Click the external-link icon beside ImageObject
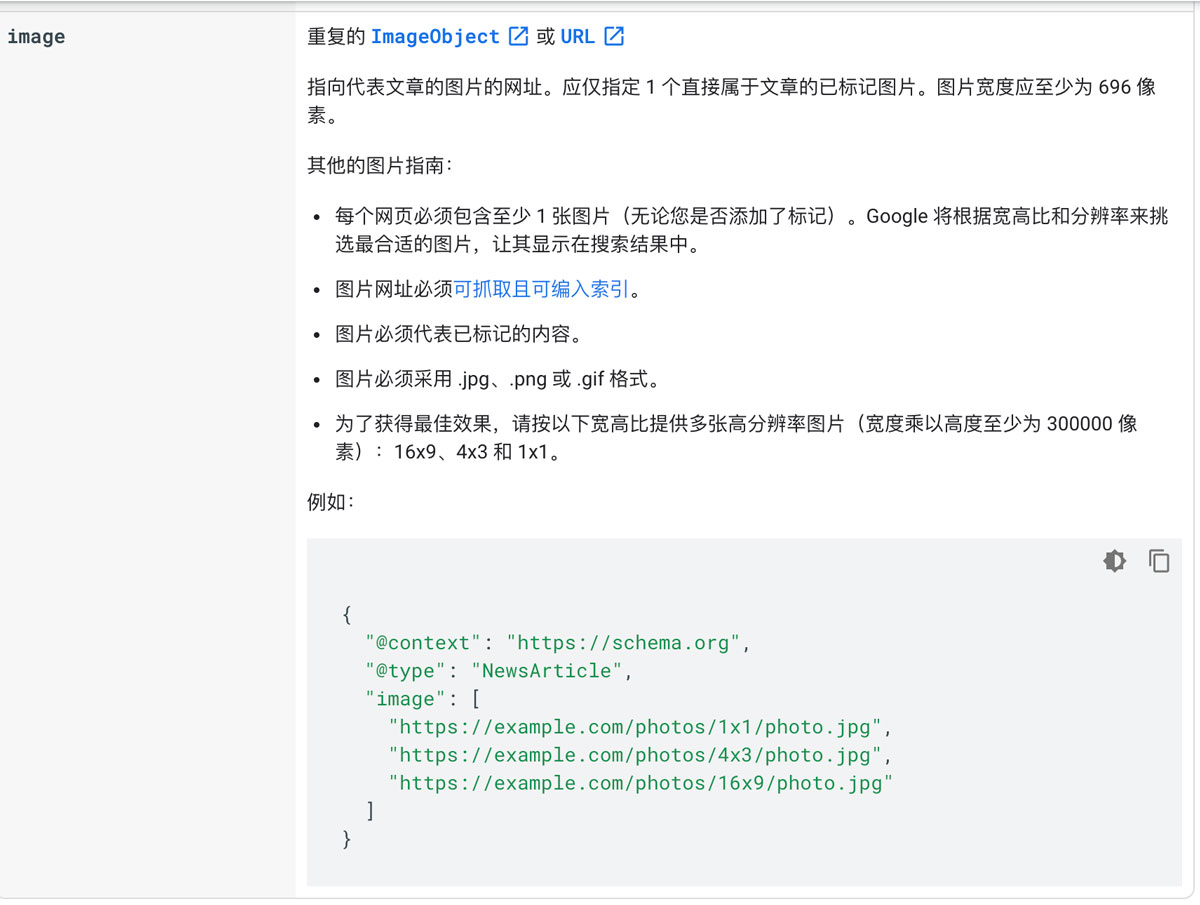This screenshot has width=1200, height=905. tap(517, 36)
